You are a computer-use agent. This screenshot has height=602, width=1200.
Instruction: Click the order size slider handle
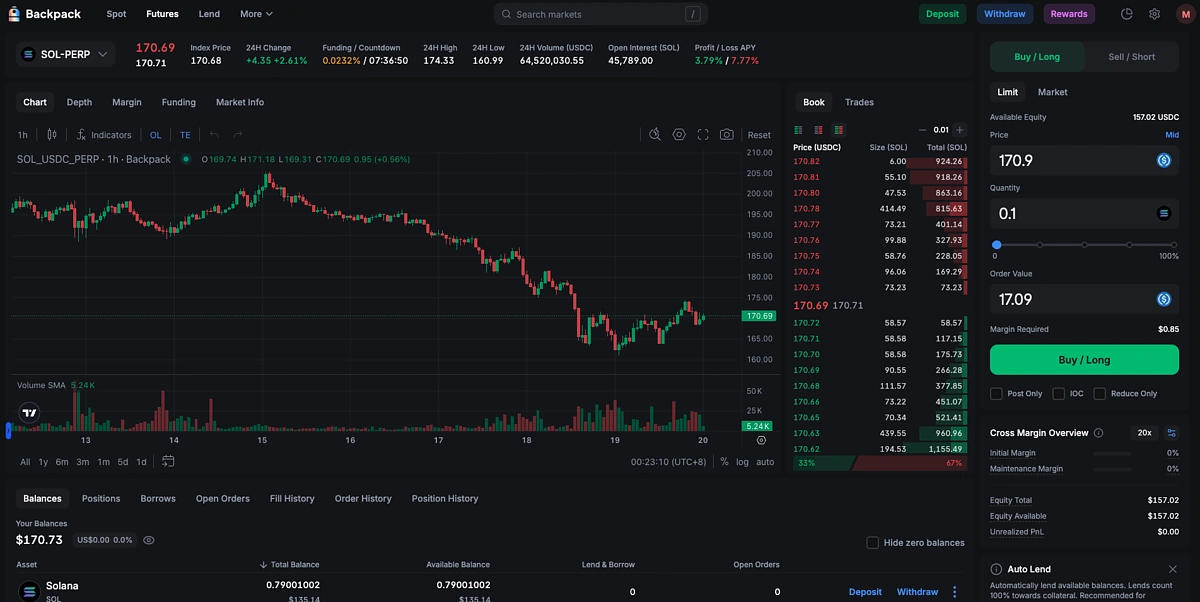pos(996,244)
